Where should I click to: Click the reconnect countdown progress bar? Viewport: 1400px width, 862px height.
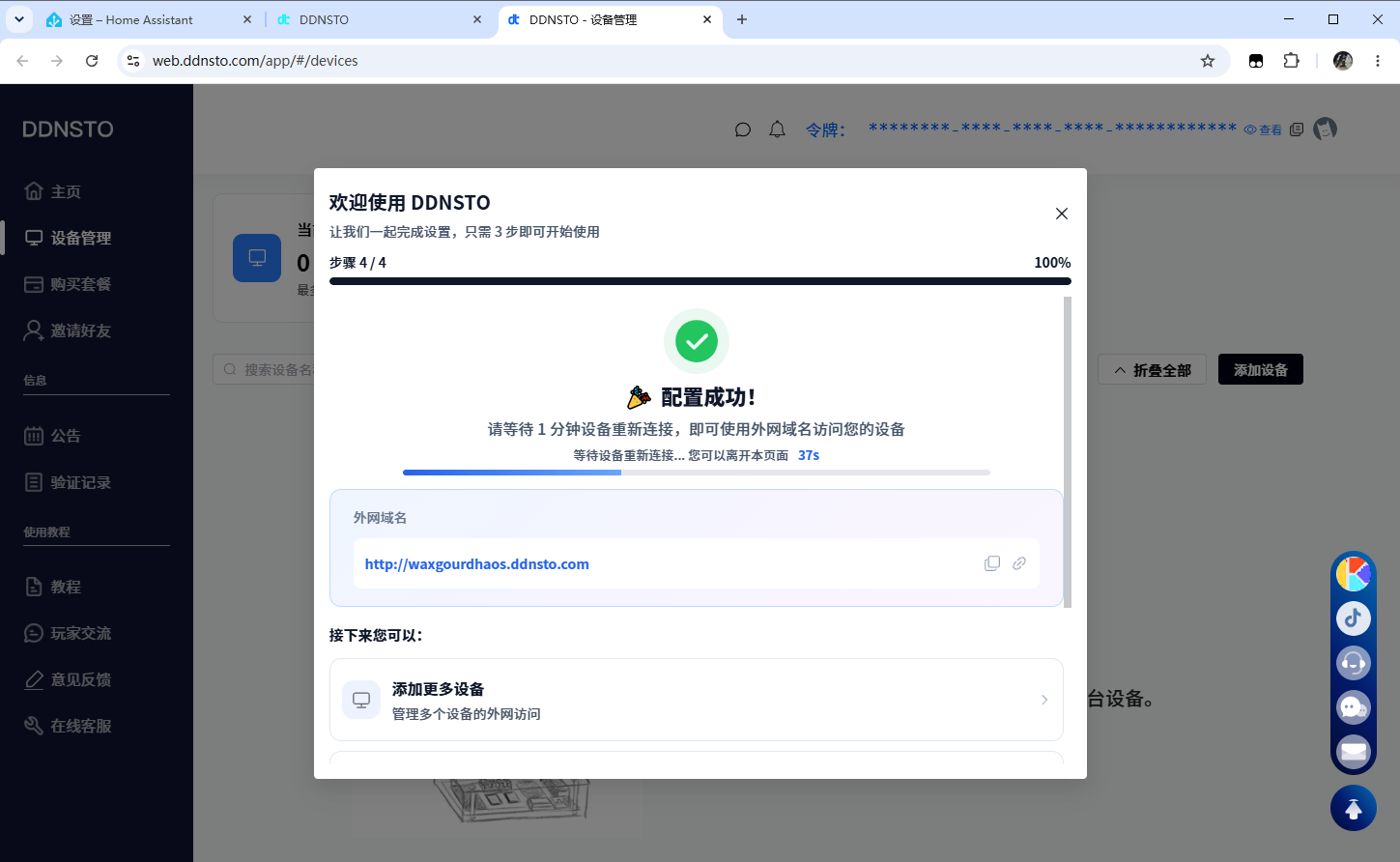696,473
